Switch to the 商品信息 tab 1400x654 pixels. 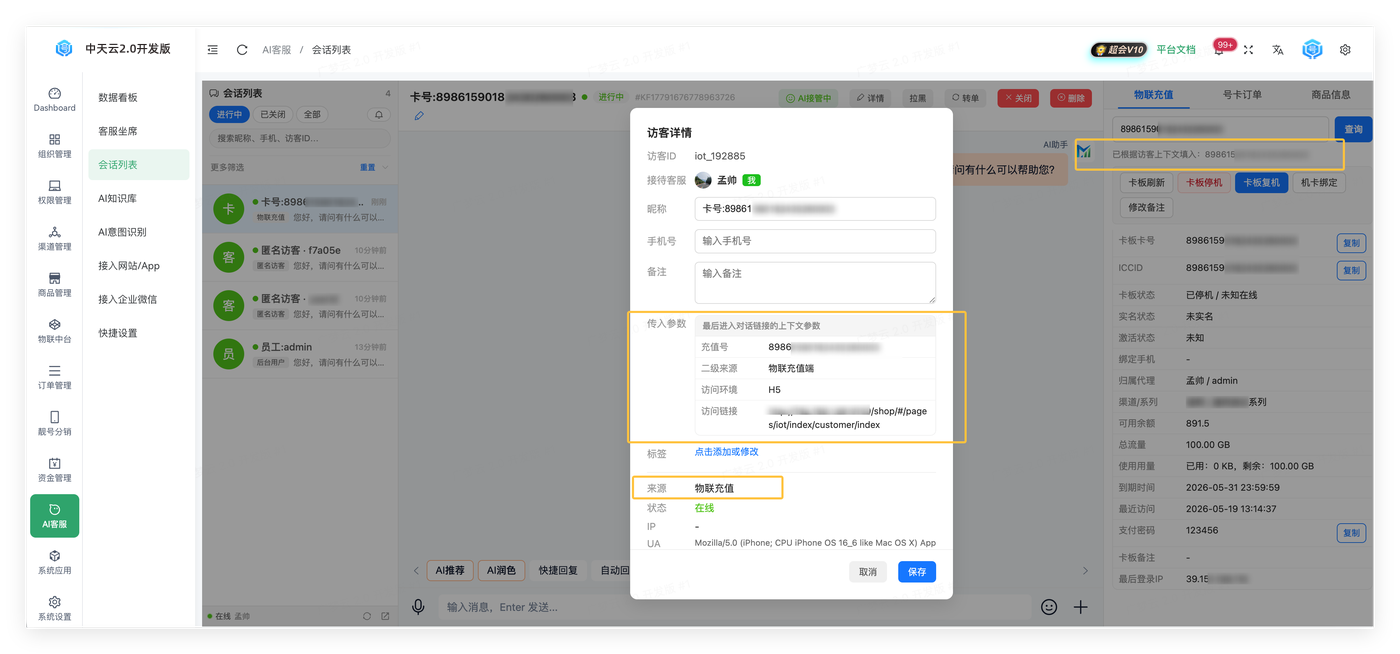tap(1330, 94)
